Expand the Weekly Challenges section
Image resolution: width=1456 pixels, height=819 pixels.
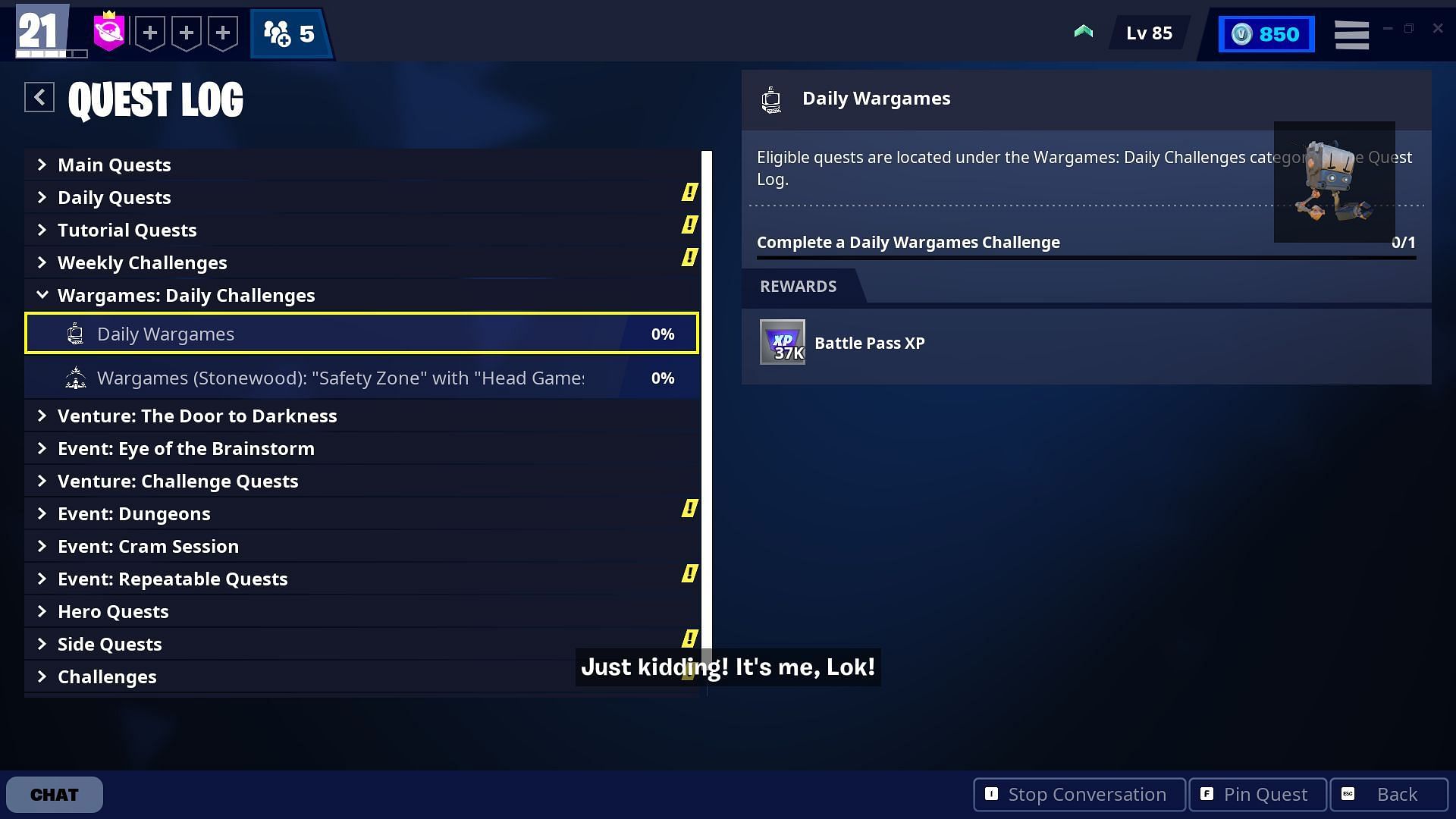tap(142, 262)
